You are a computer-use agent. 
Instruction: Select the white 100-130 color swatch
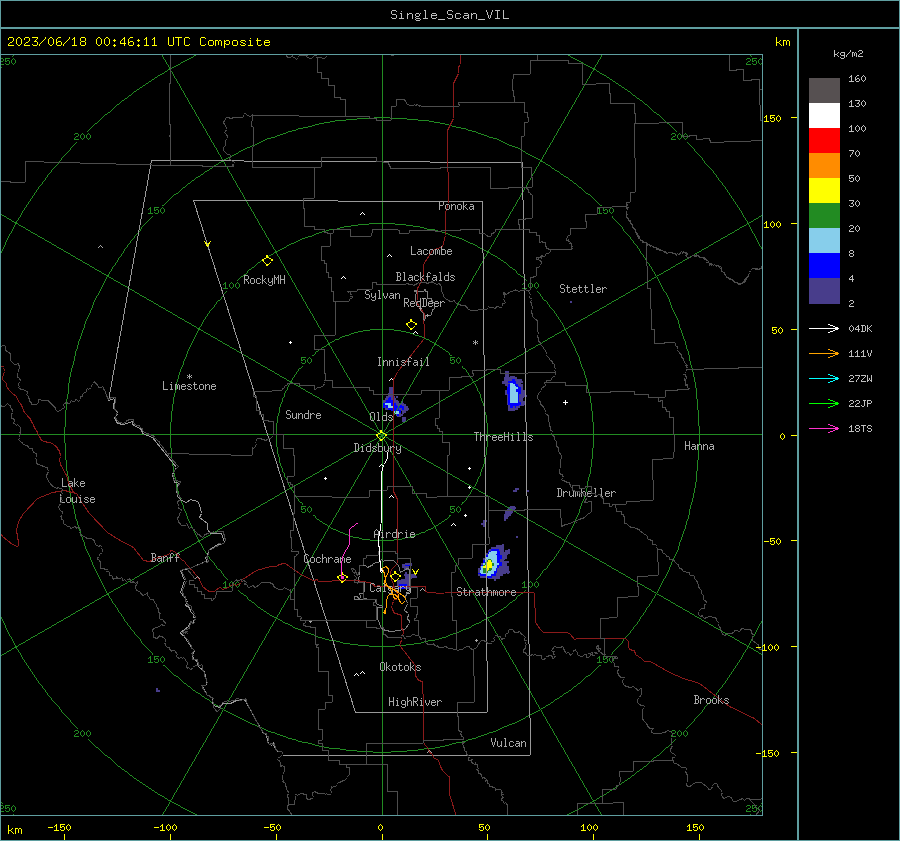[x=824, y=116]
